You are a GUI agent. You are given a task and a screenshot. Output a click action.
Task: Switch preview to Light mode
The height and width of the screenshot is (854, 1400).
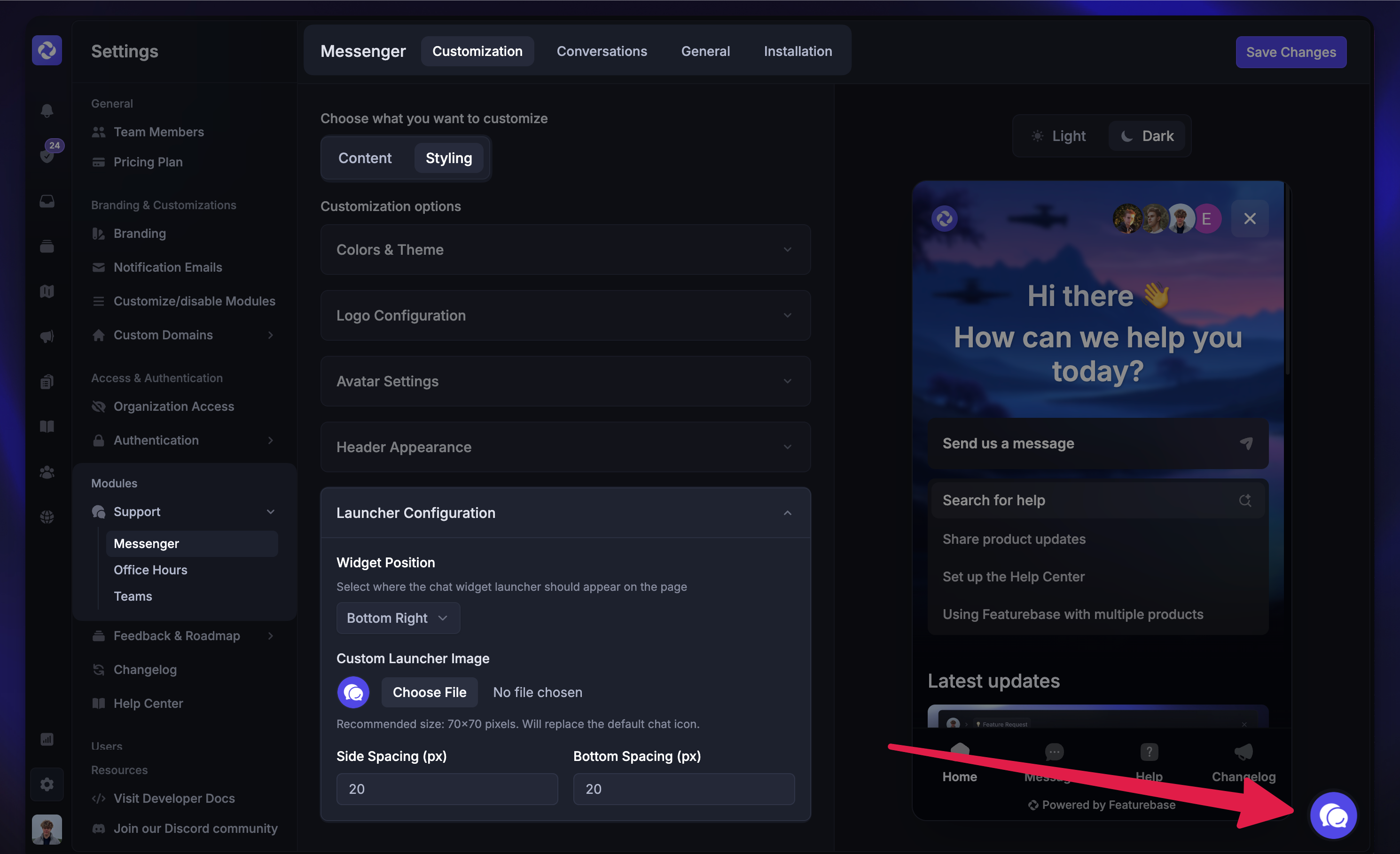click(1059, 136)
